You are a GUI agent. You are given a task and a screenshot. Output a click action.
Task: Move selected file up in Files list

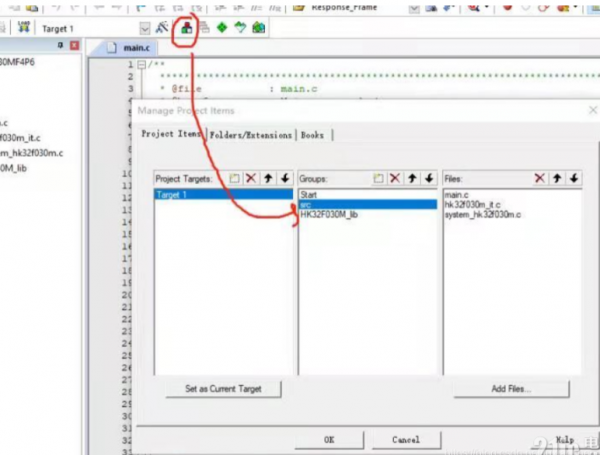557,177
